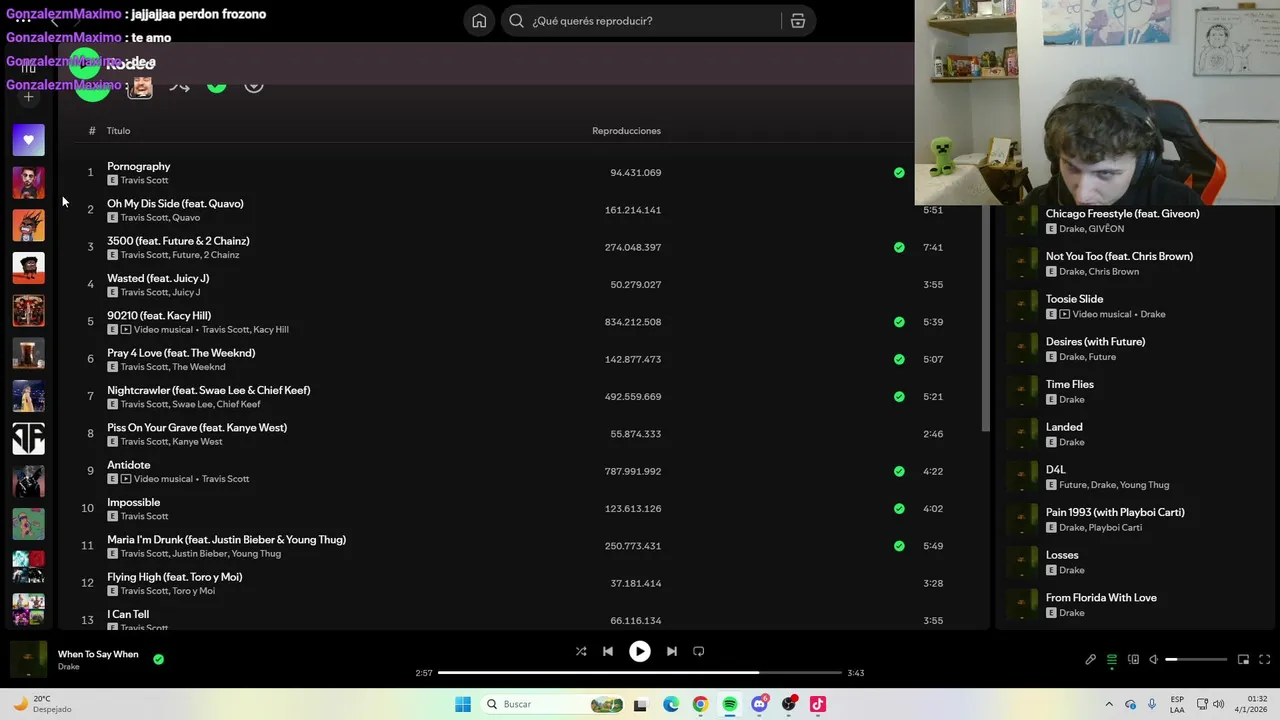Open Windows Start menu
The width and height of the screenshot is (1280, 720).
click(463, 704)
